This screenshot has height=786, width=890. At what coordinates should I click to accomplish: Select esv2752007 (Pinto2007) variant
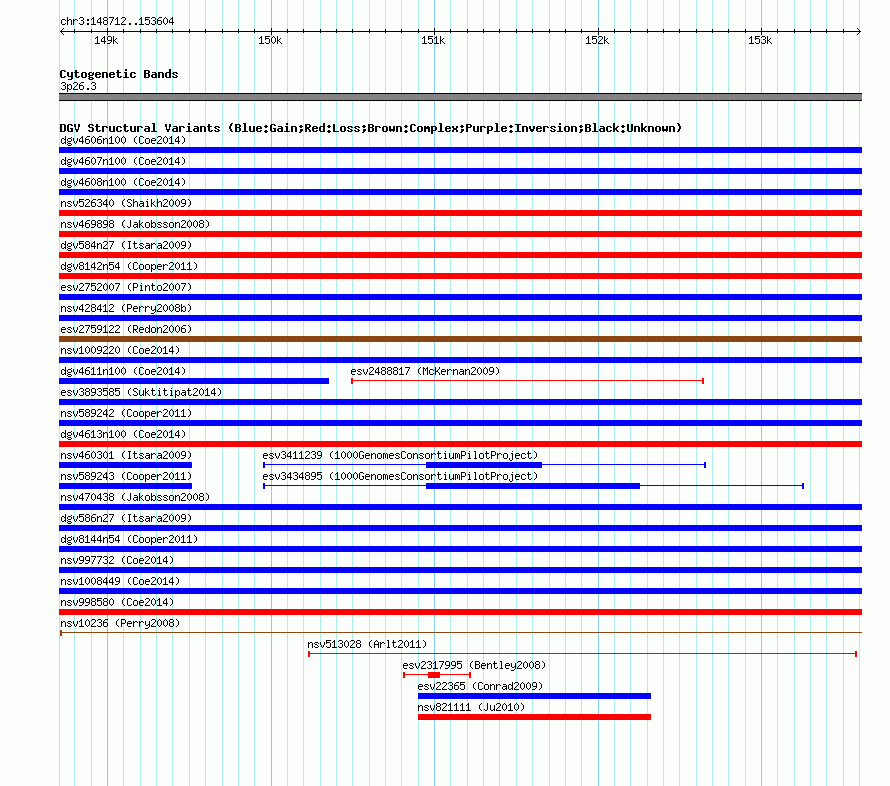point(126,287)
